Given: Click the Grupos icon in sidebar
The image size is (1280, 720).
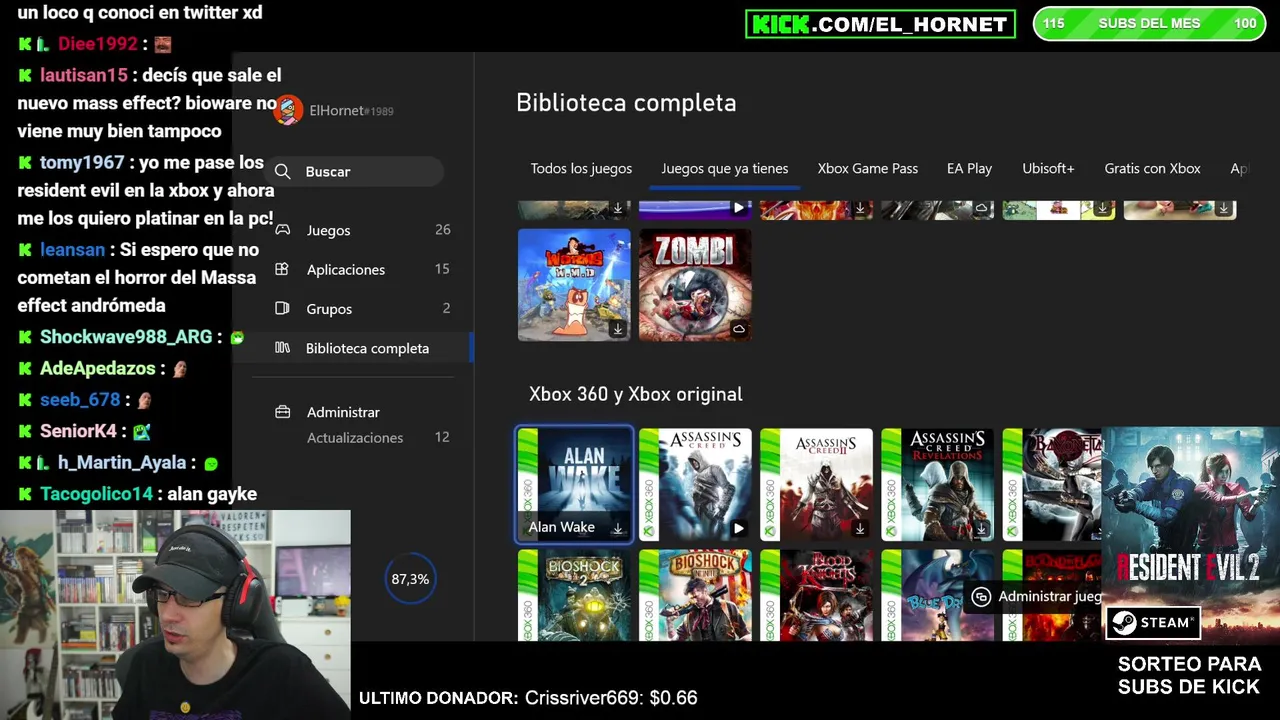Looking at the screenshot, I should click(282, 308).
